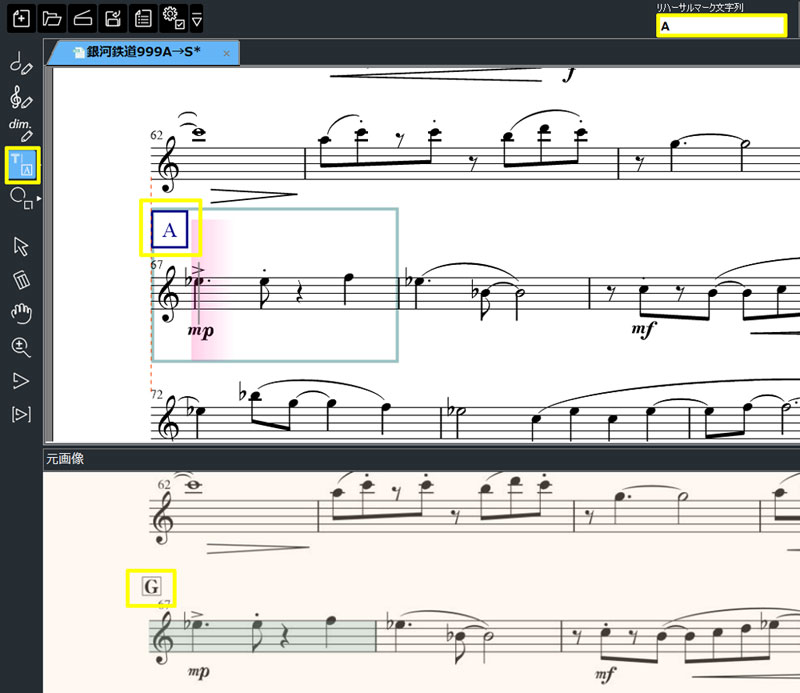Select the rehearsal mark A in score

point(170,230)
